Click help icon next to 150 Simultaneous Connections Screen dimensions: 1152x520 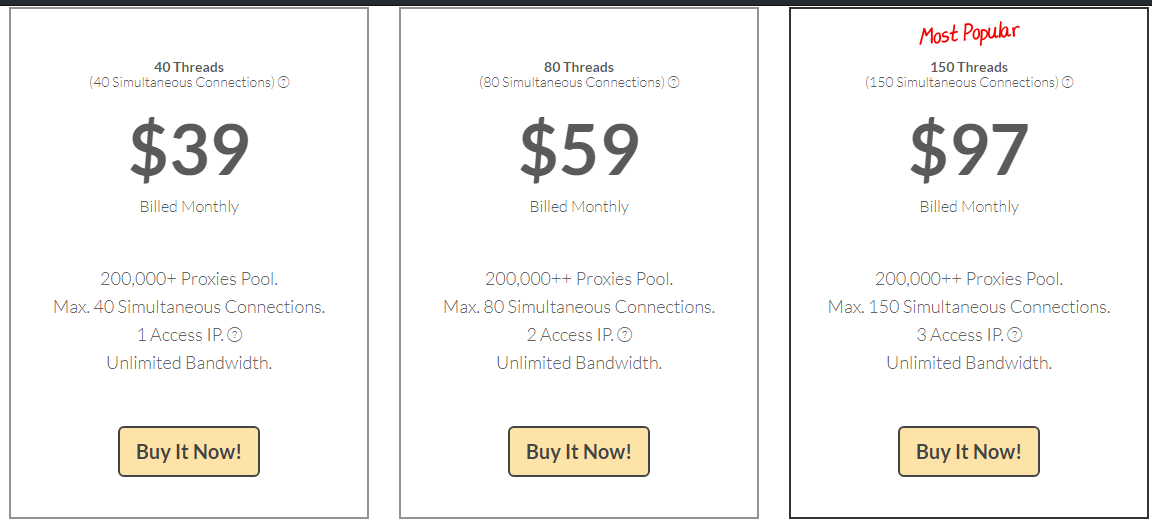(1068, 82)
